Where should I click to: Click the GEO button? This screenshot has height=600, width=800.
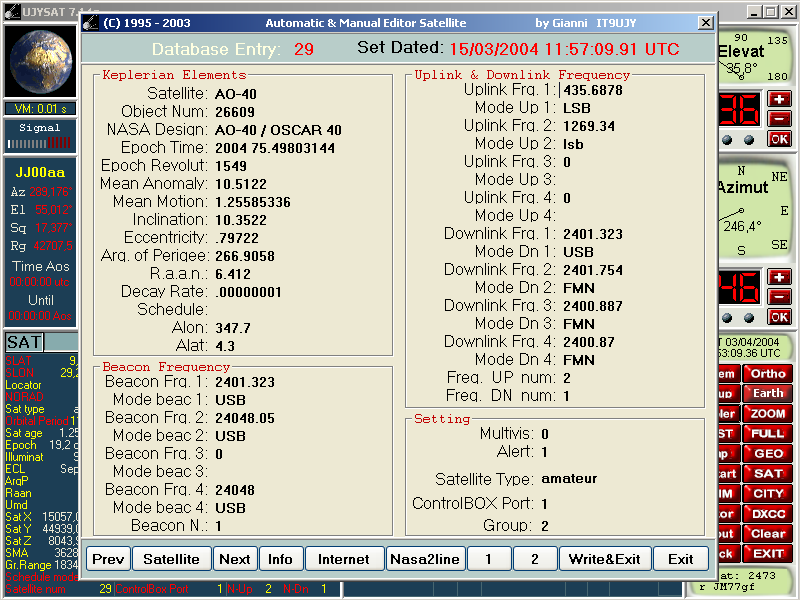pyautogui.click(x=768, y=454)
